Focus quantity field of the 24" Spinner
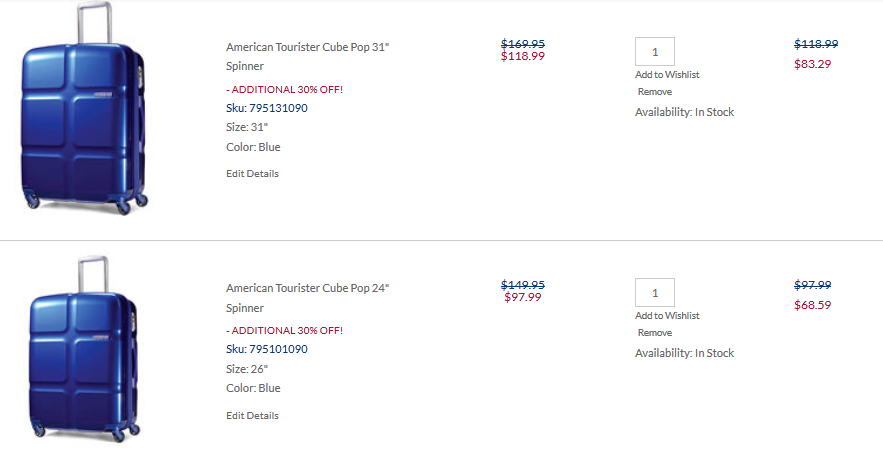 [654, 293]
